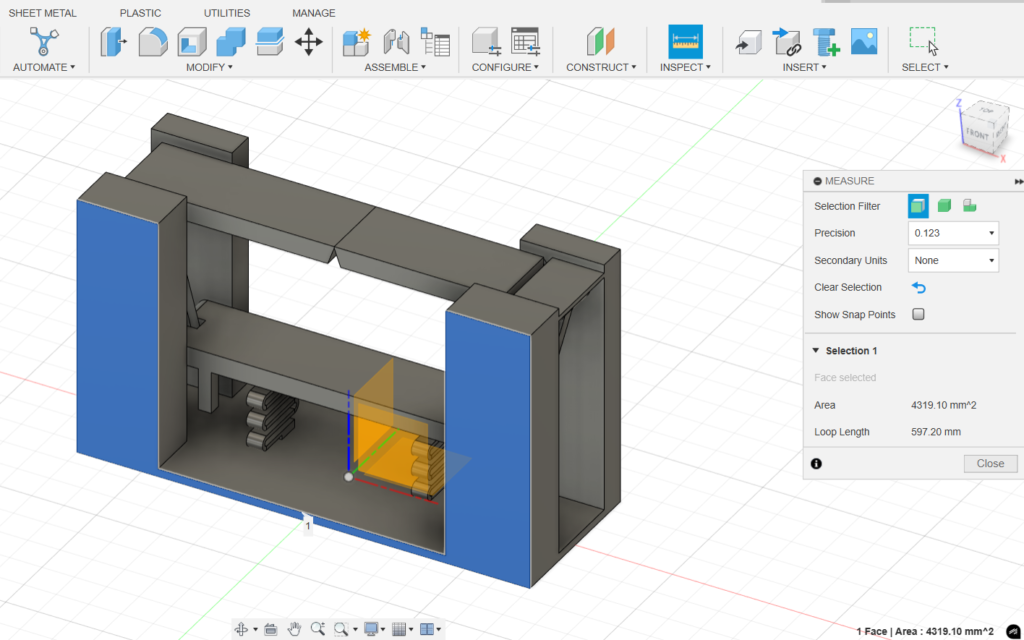This screenshot has height=640, width=1024.
Task: Click the Grid and Snaps icon
Action: pos(399,629)
